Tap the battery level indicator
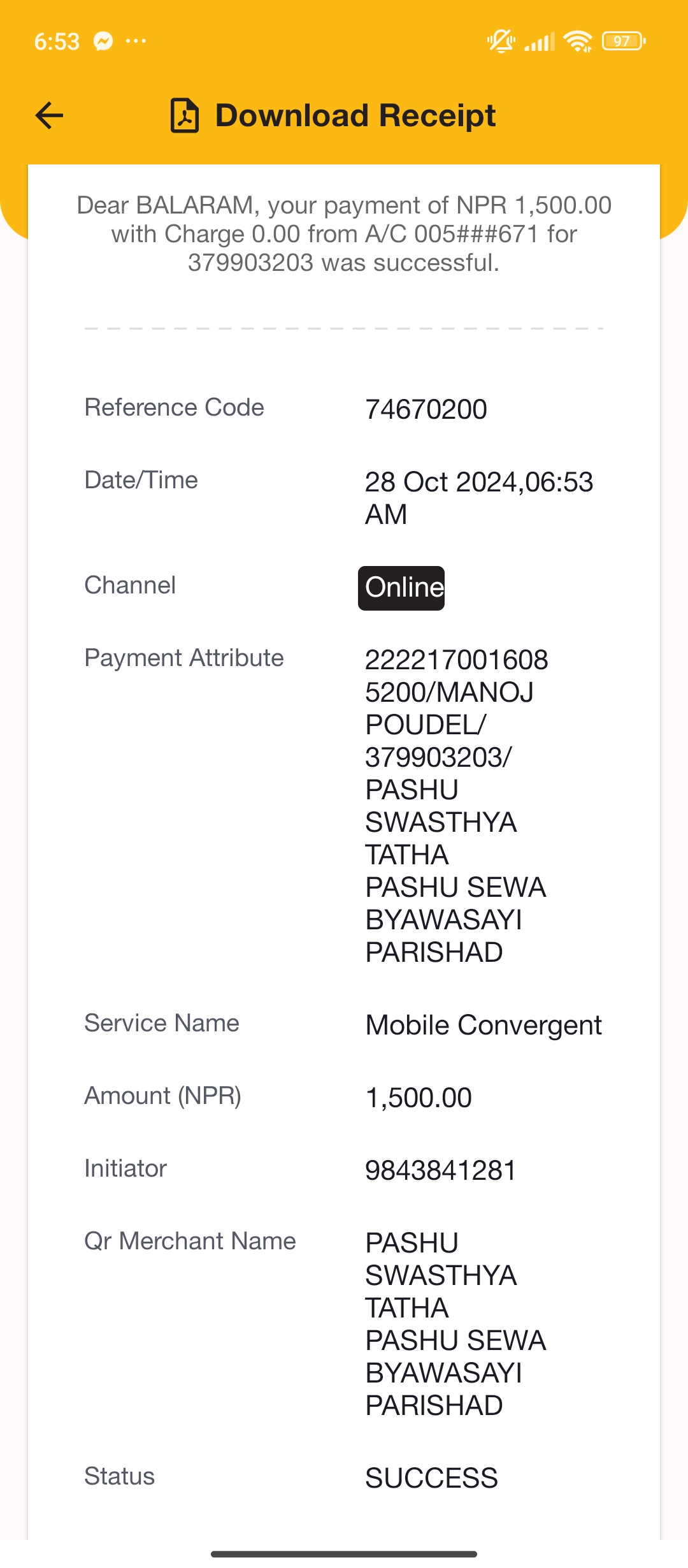Image resolution: width=688 pixels, height=1568 pixels. pos(624,41)
